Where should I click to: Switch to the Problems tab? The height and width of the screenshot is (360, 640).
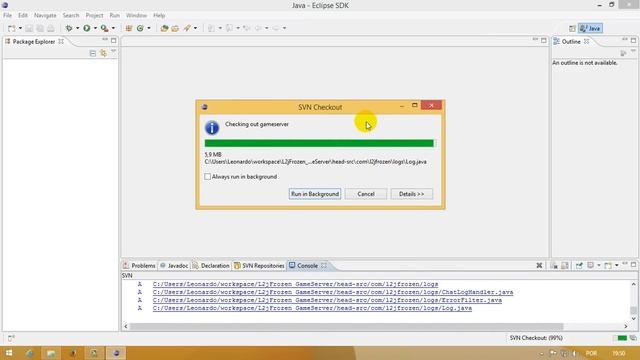pos(139,266)
